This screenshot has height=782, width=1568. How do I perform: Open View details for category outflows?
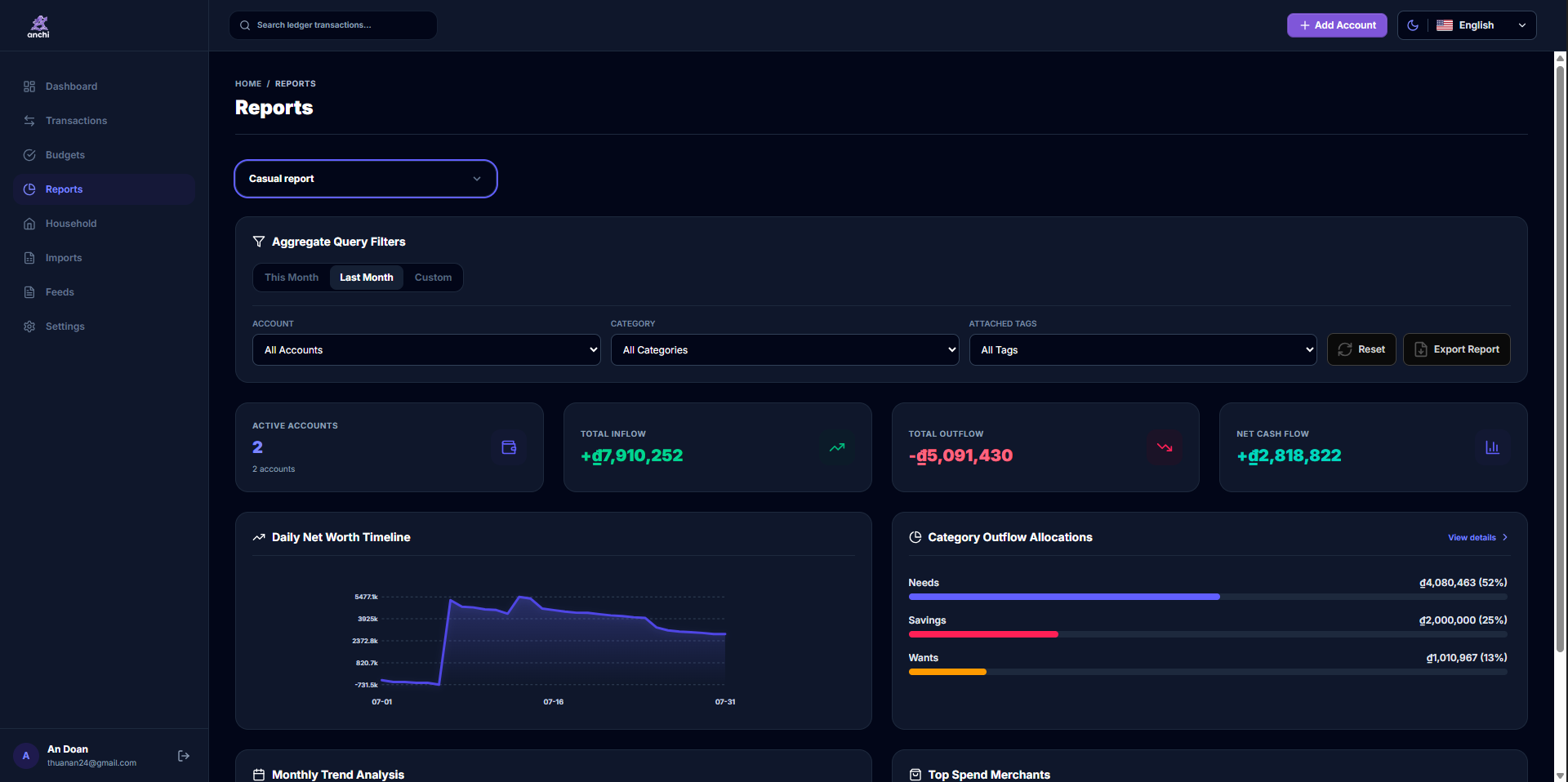pyautogui.click(x=1478, y=537)
